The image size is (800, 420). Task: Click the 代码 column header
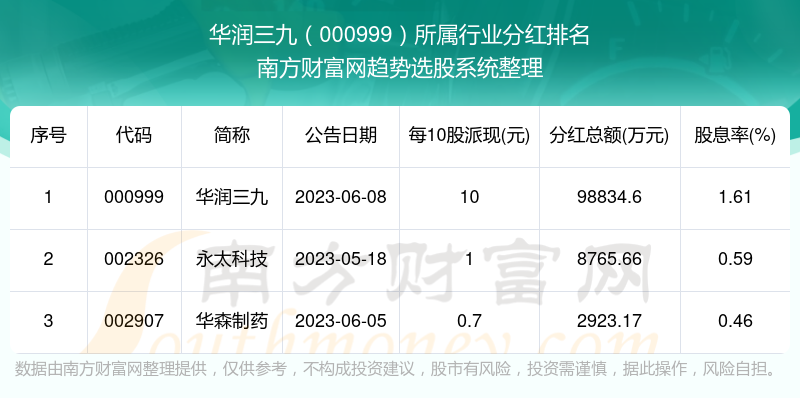pos(134,135)
